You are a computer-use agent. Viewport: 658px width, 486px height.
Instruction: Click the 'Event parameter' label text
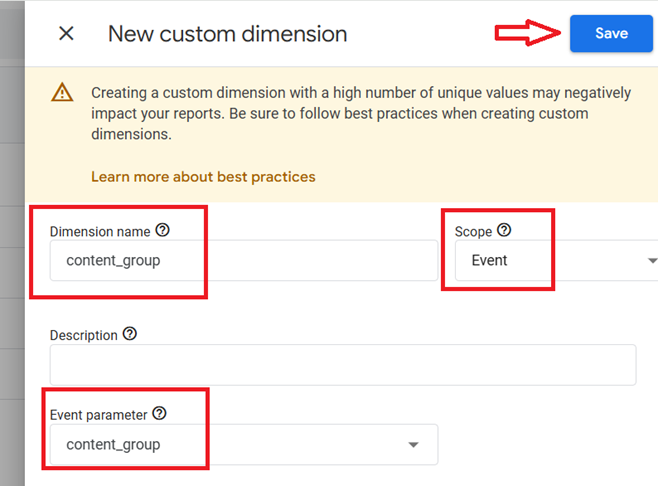click(x=98, y=415)
